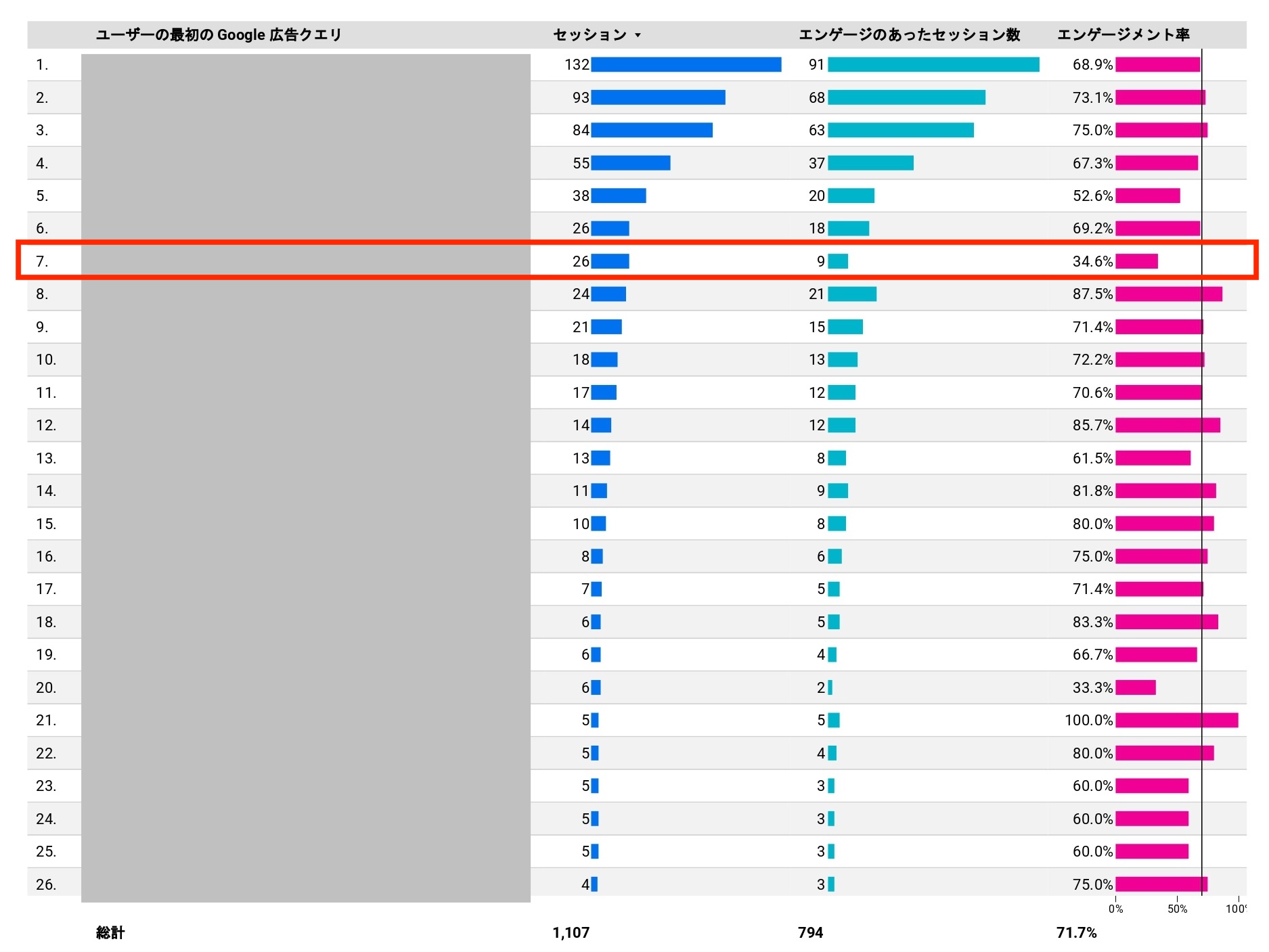Click the 総計 total label

(x=110, y=933)
